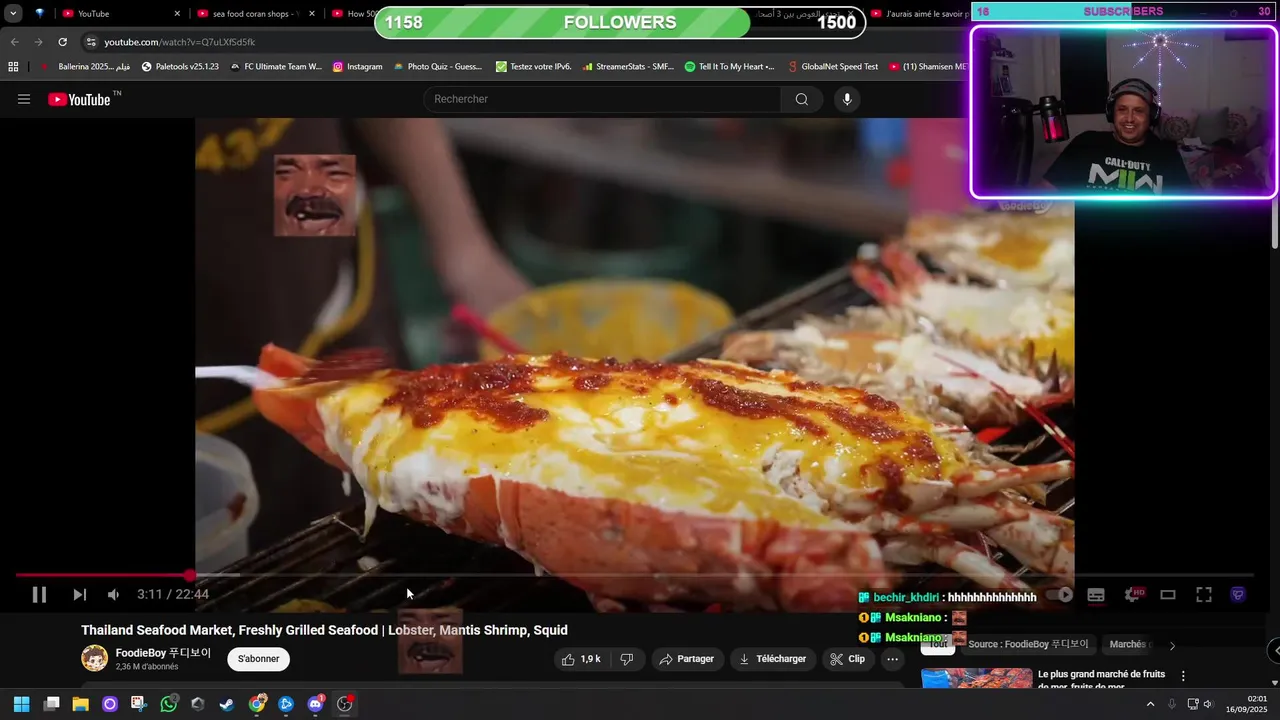Toggle subtitles in the player

click(1096, 594)
